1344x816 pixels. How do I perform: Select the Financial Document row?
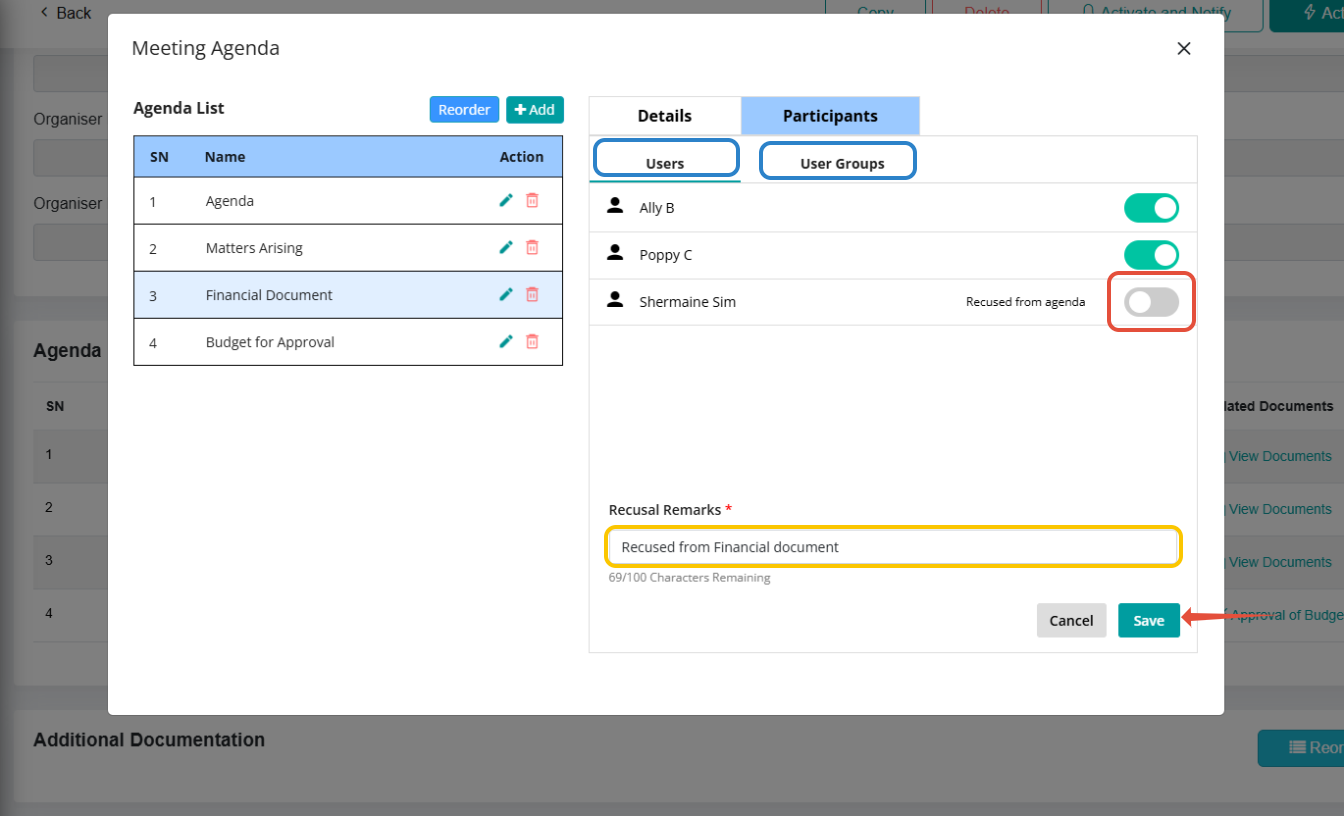348,295
